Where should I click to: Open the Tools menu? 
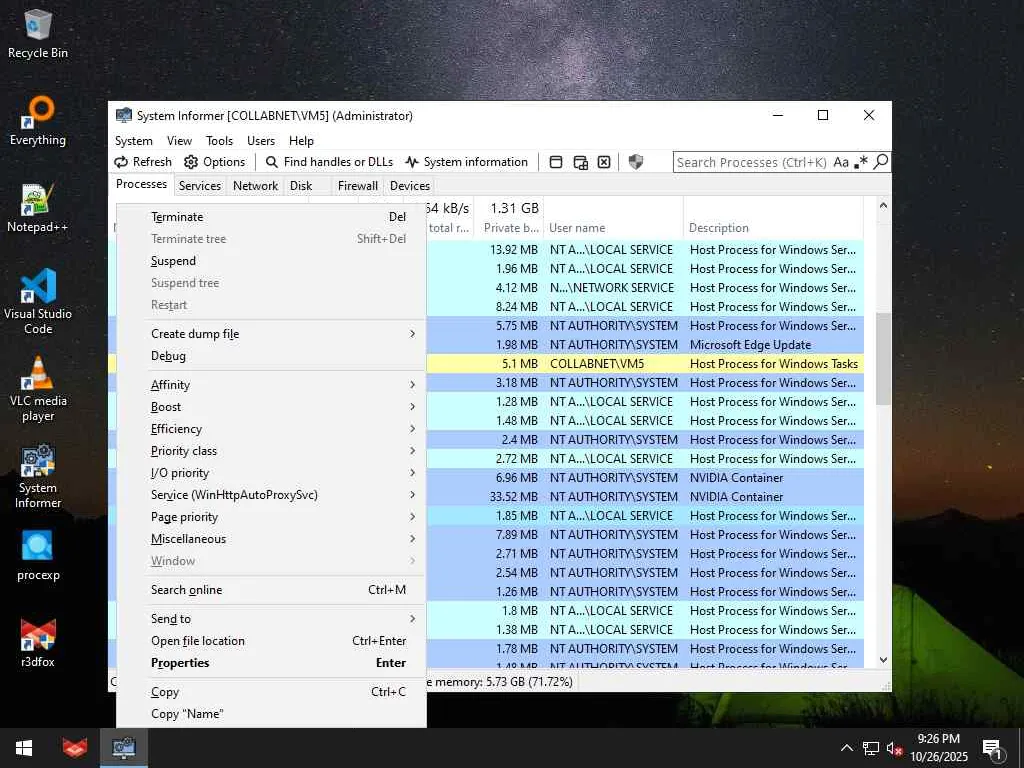point(219,140)
